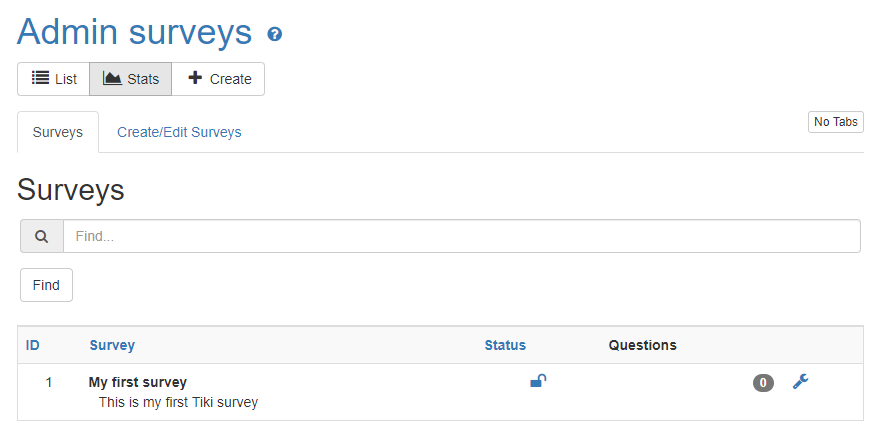Open the Create/Edit Surveys tab
This screenshot has width=884, height=447.
coord(179,132)
